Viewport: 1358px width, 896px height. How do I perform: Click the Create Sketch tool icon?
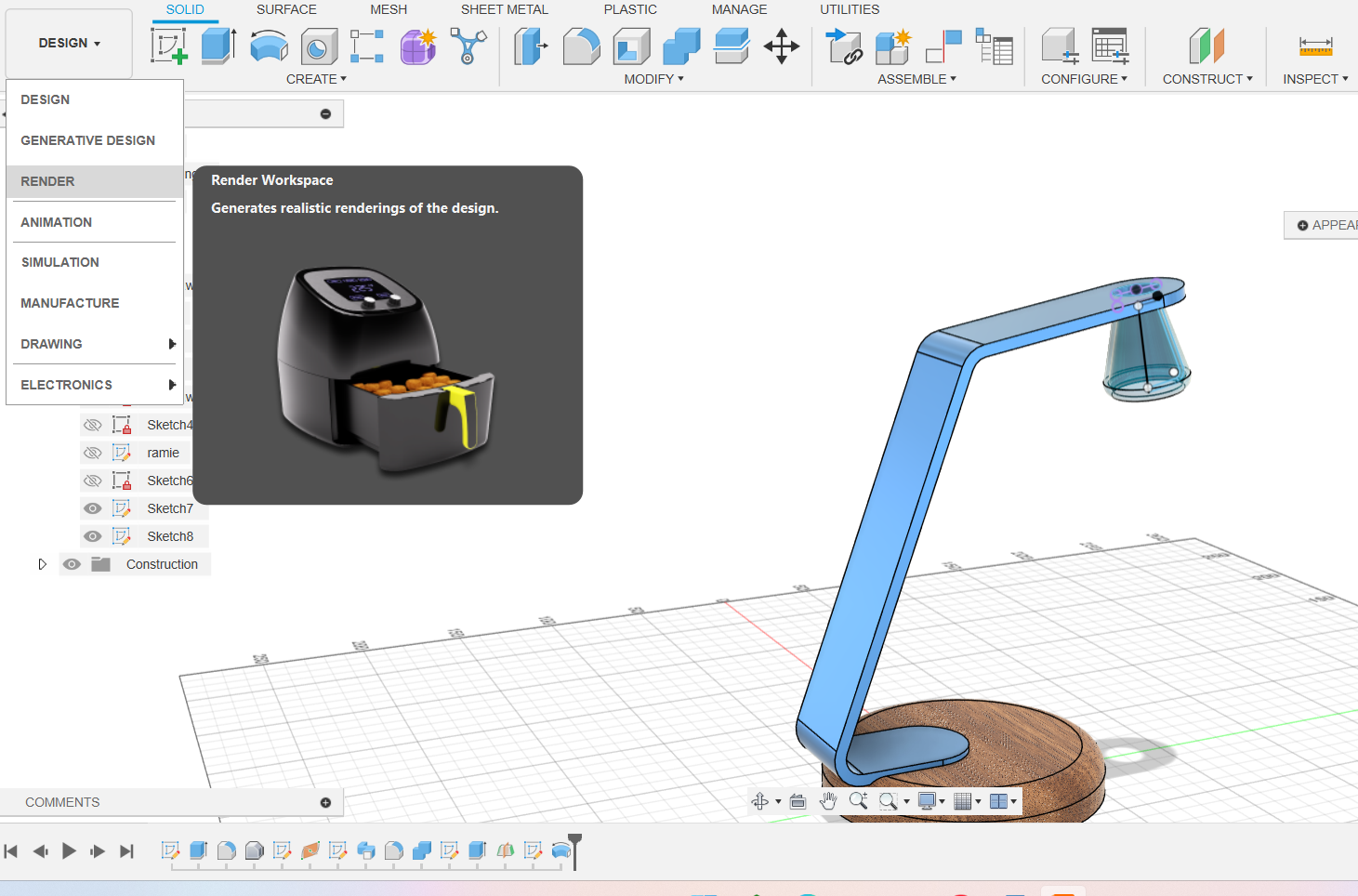[169, 46]
